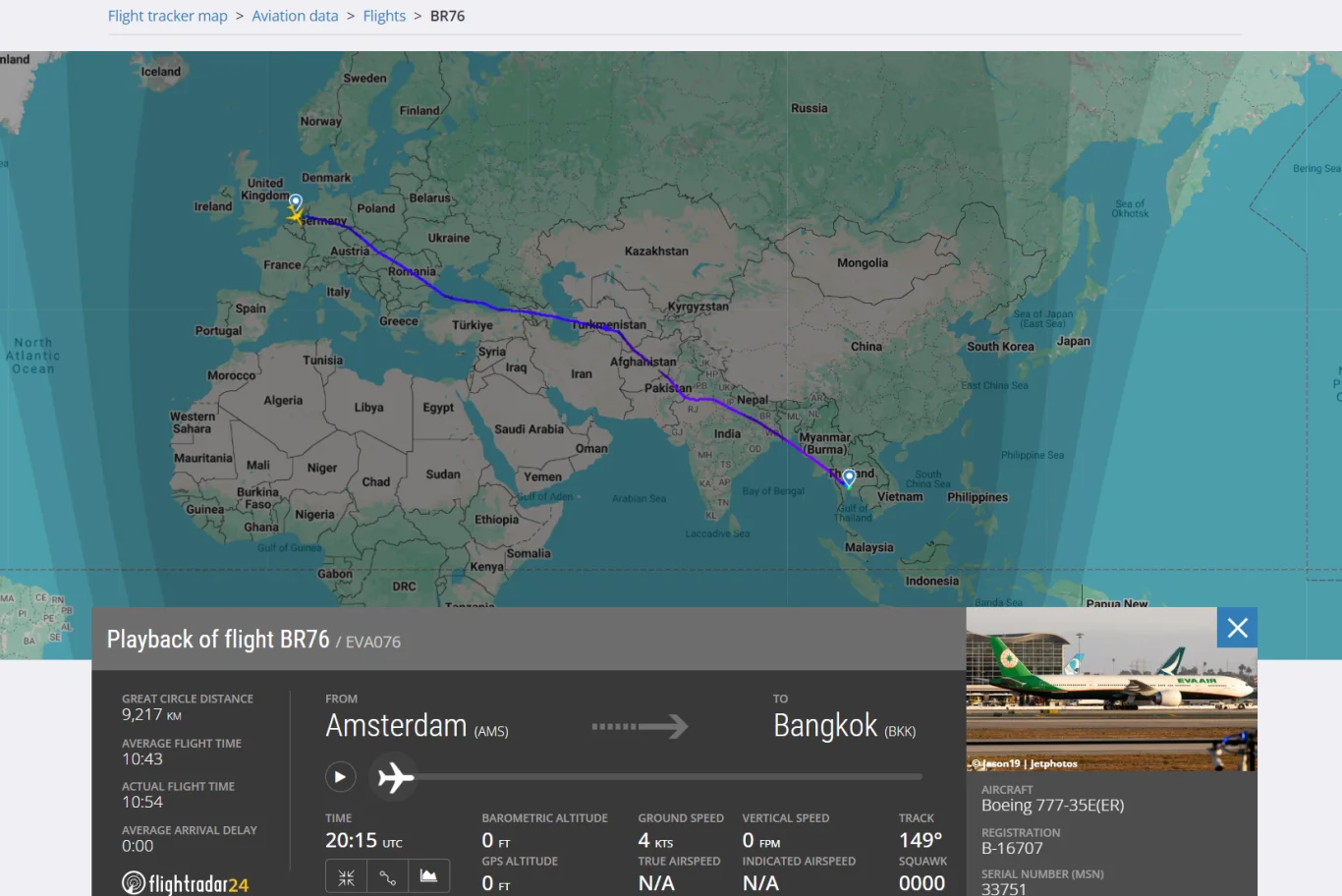
Task: Select the playback time 20:15 UTC
Action: (x=363, y=841)
